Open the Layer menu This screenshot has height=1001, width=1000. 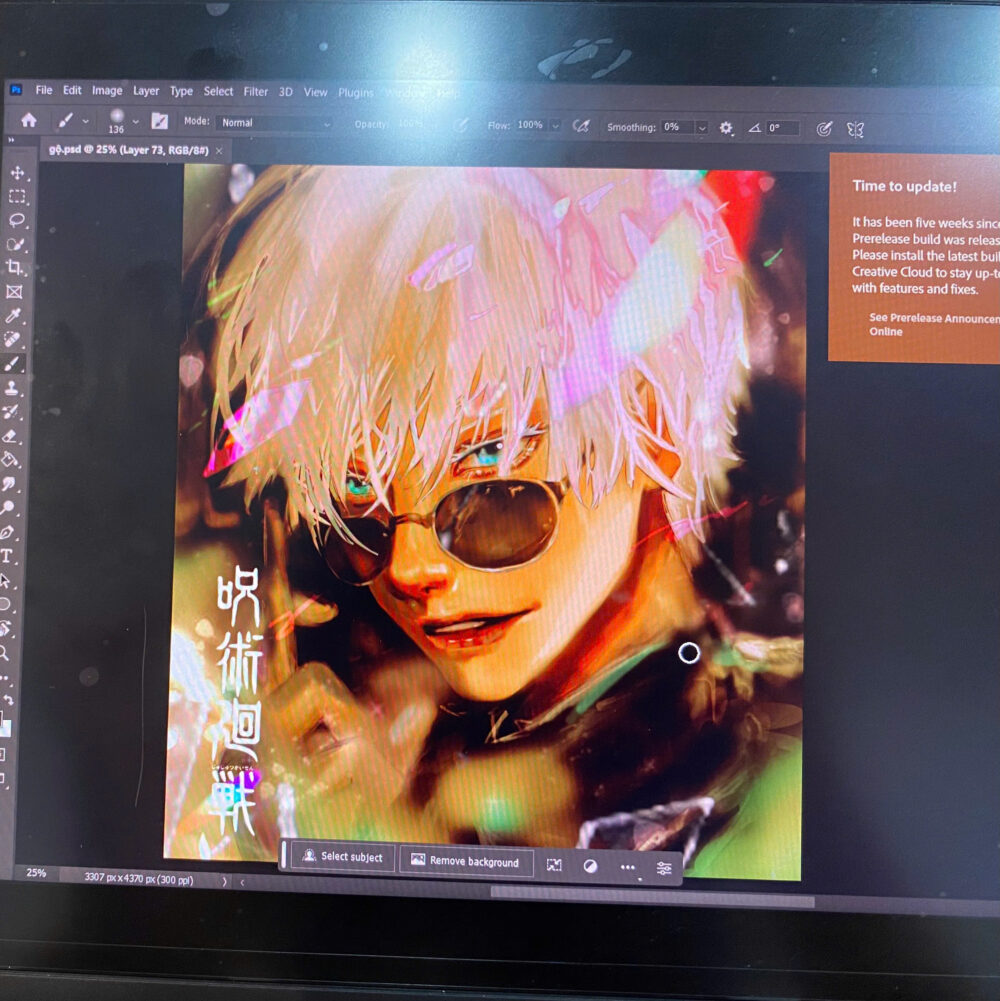[x=146, y=91]
